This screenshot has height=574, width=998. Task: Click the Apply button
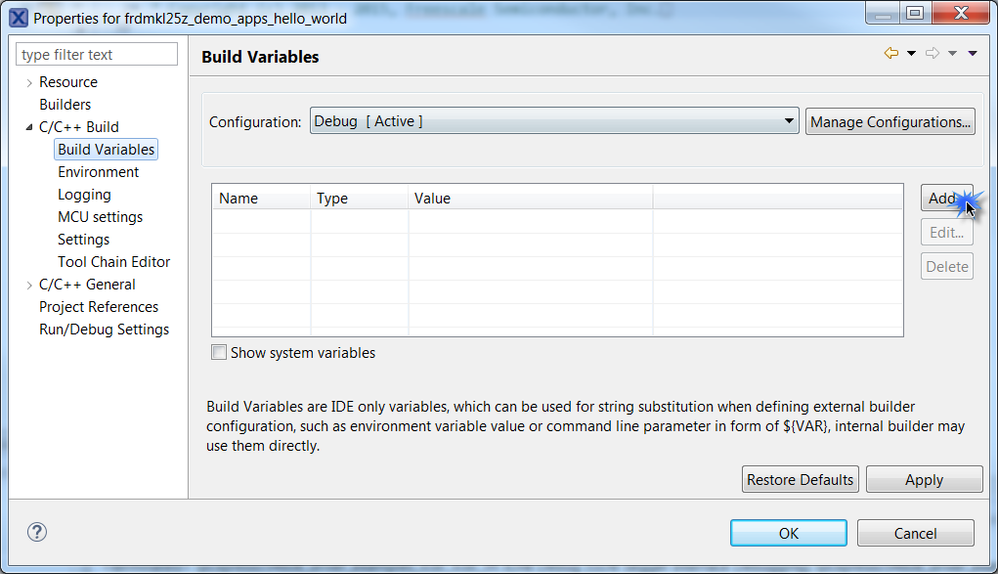tap(924, 479)
